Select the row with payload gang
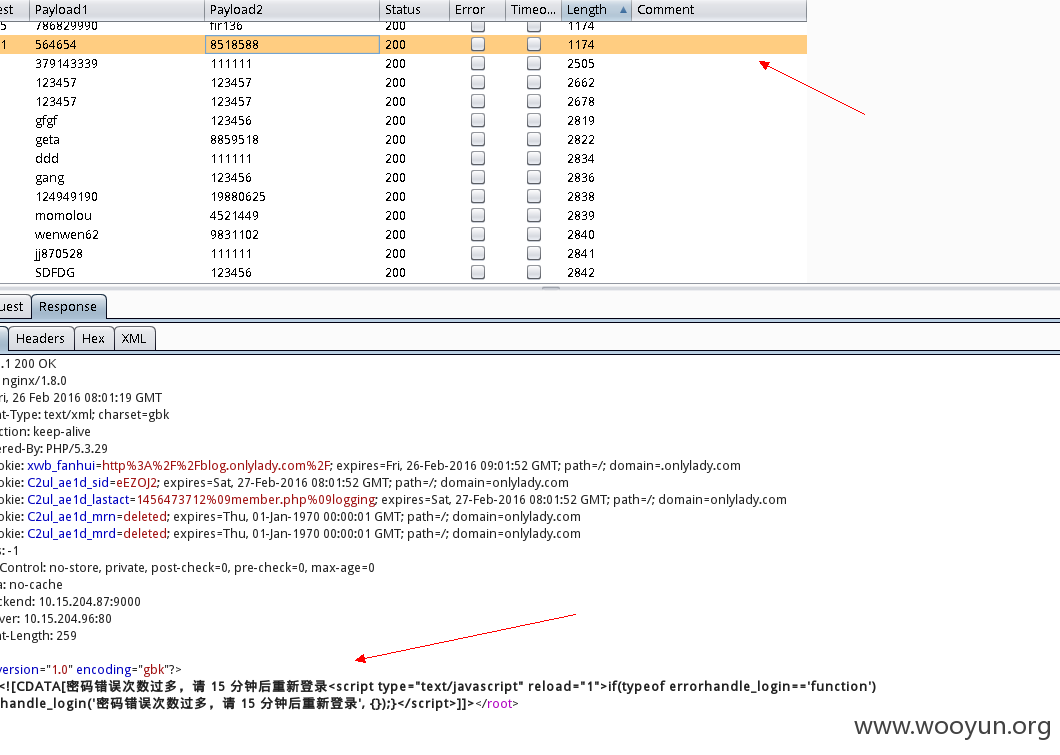 pyautogui.click(x=403, y=177)
